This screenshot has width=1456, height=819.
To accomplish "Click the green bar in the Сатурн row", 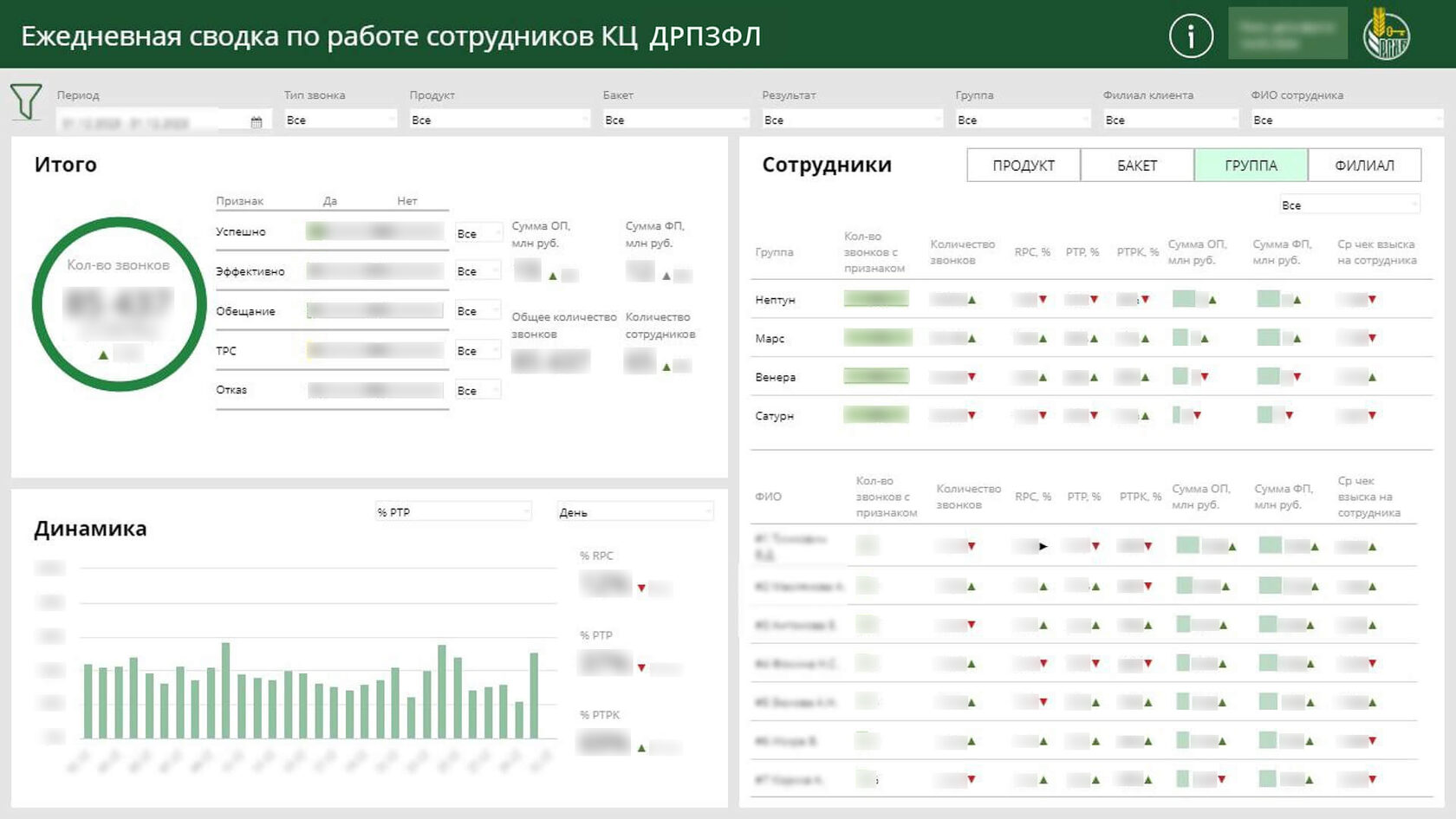I will [x=876, y=415].
